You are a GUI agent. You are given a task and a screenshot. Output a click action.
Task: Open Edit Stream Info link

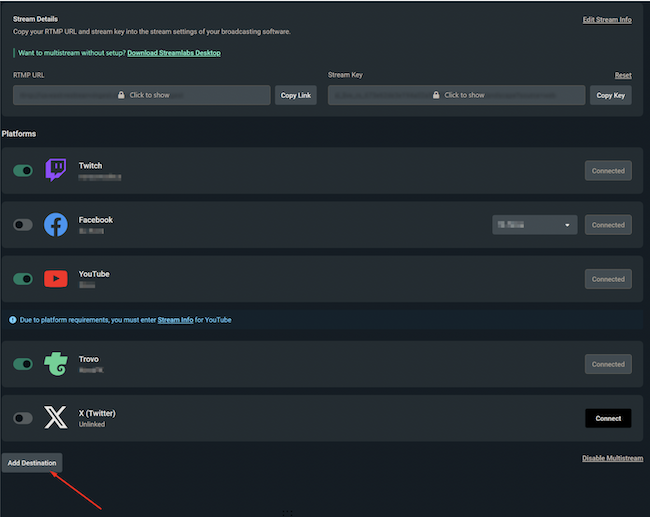607,19
